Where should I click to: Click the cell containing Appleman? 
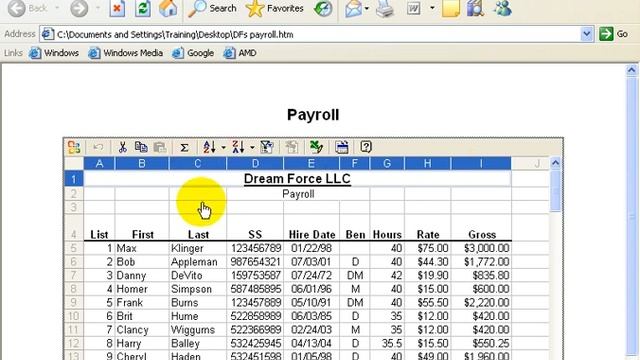tap(198, 262)
